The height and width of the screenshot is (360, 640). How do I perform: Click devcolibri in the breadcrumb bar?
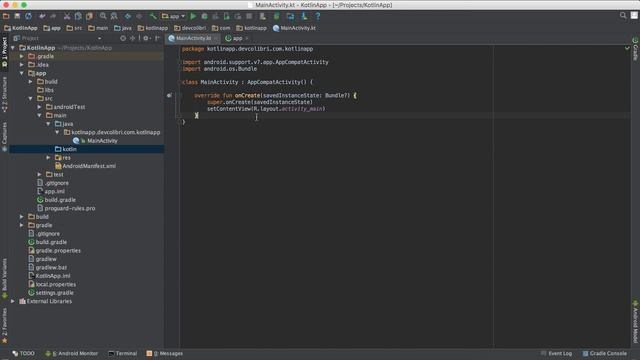190,28
